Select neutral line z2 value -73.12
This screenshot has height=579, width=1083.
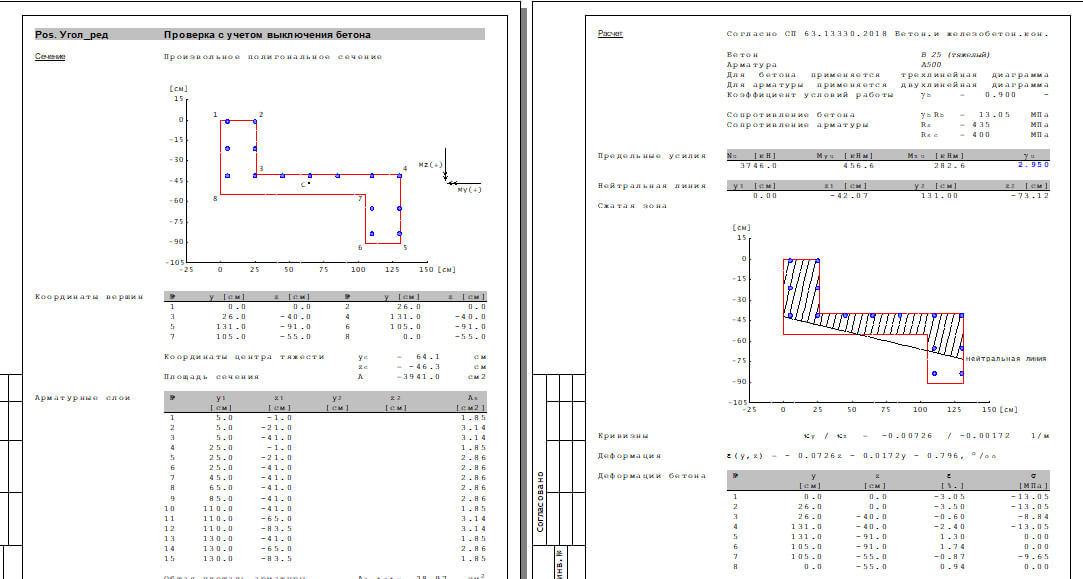[x=1030, y=196]
